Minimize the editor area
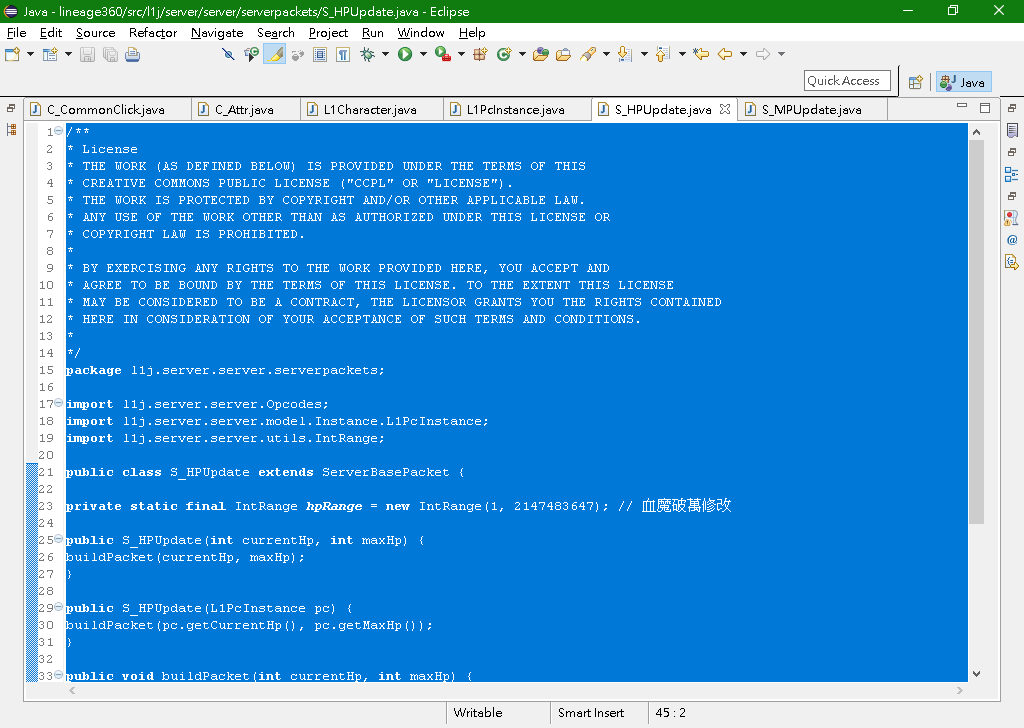Image resolution: width=1024 pixels, height=728 pixels. 962,106
